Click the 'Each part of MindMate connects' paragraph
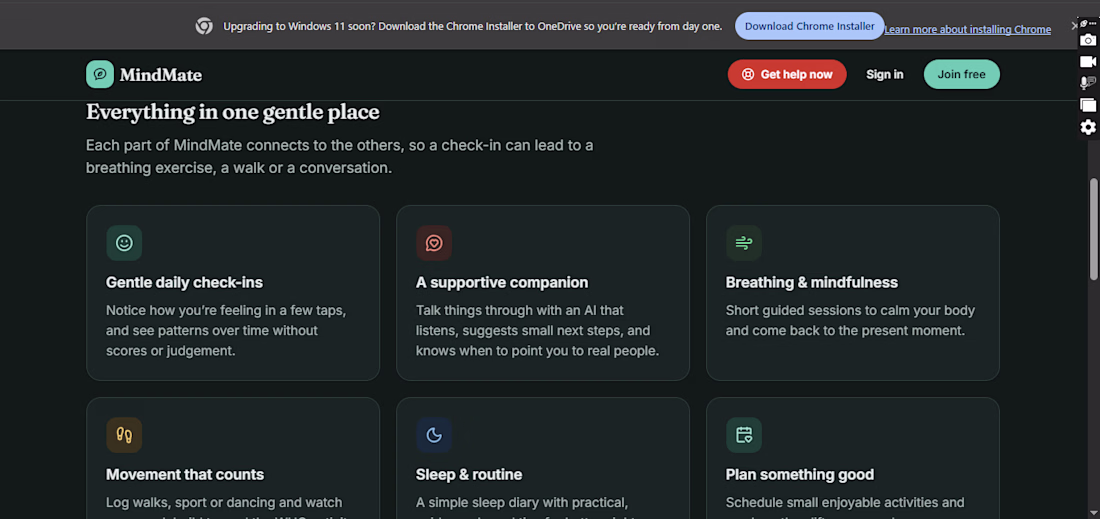This screenshot has height=519, width=1100. 340,157
